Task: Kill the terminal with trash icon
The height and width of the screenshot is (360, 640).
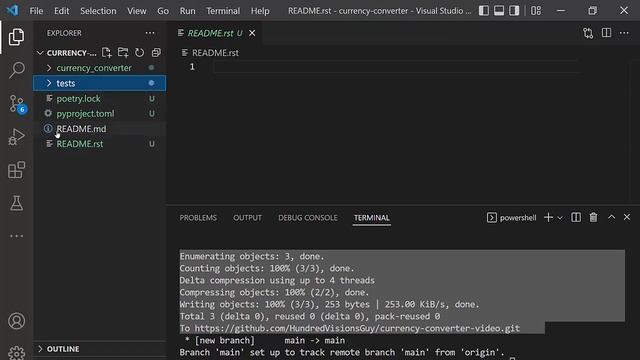Action: (x=593, y=218)
